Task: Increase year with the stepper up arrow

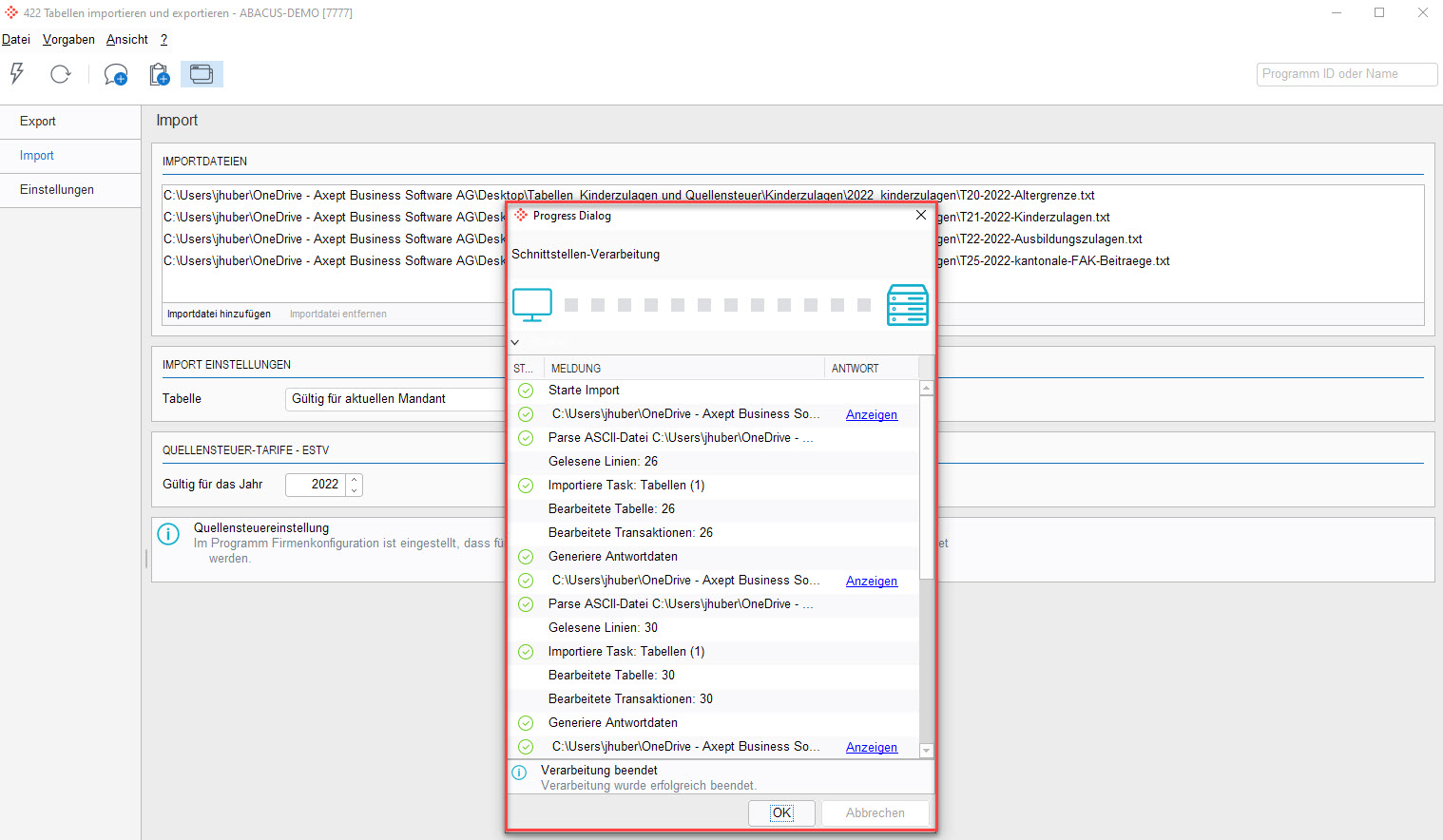Action: (x=355, y=479)
